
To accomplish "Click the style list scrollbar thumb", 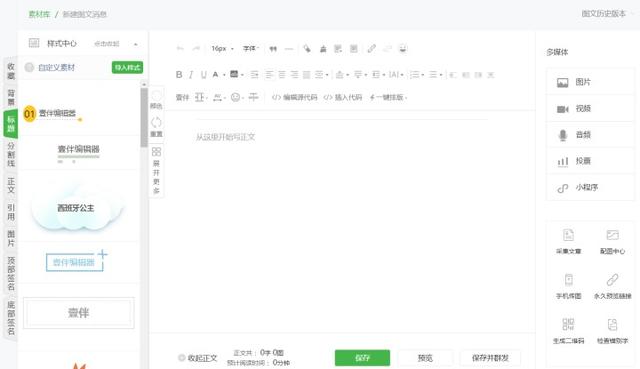I will [144, 118].
